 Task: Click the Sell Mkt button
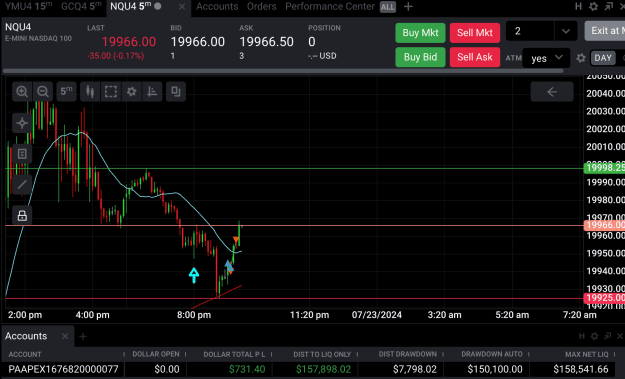click(x=475, y=33)
